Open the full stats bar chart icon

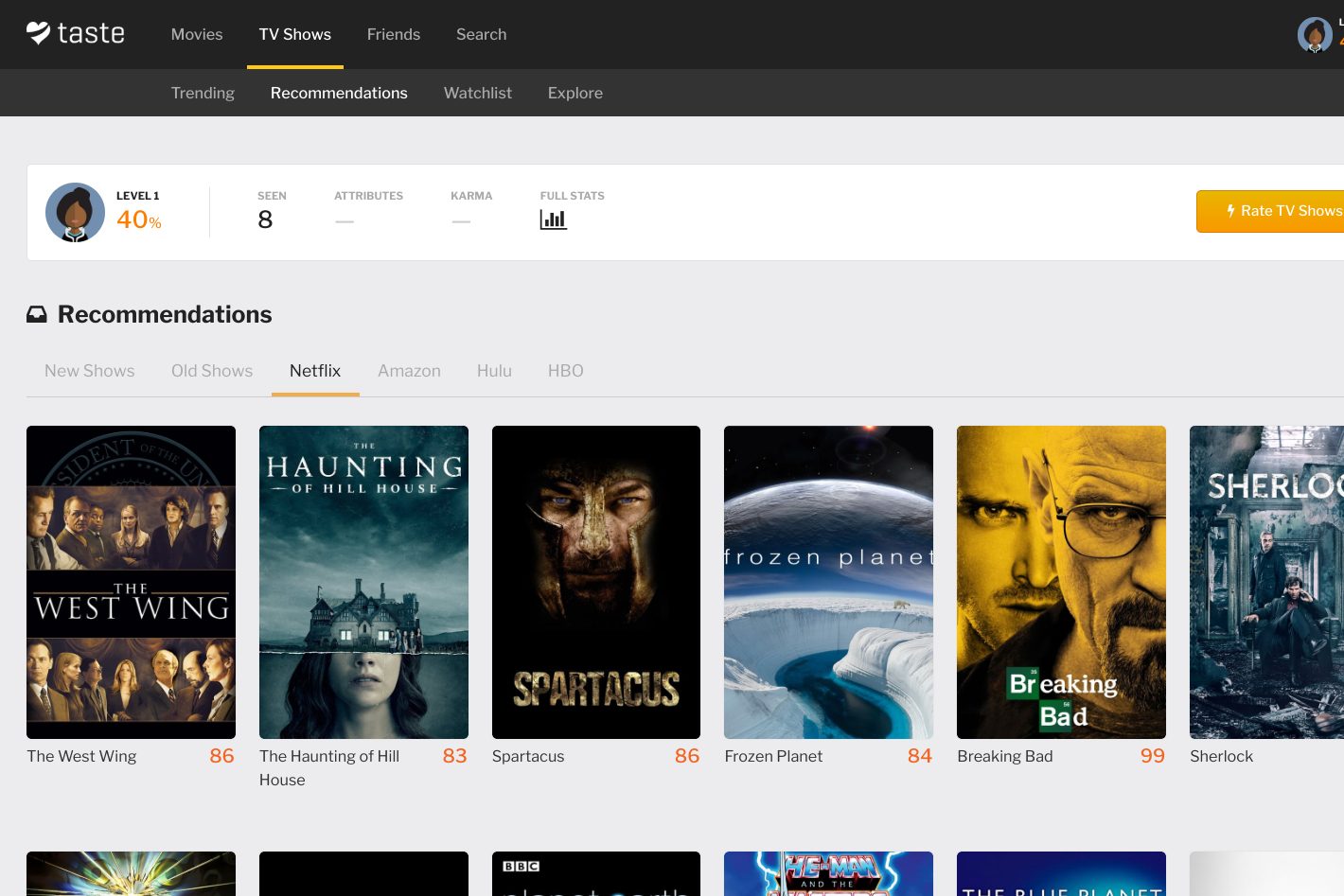pos(554,220)
